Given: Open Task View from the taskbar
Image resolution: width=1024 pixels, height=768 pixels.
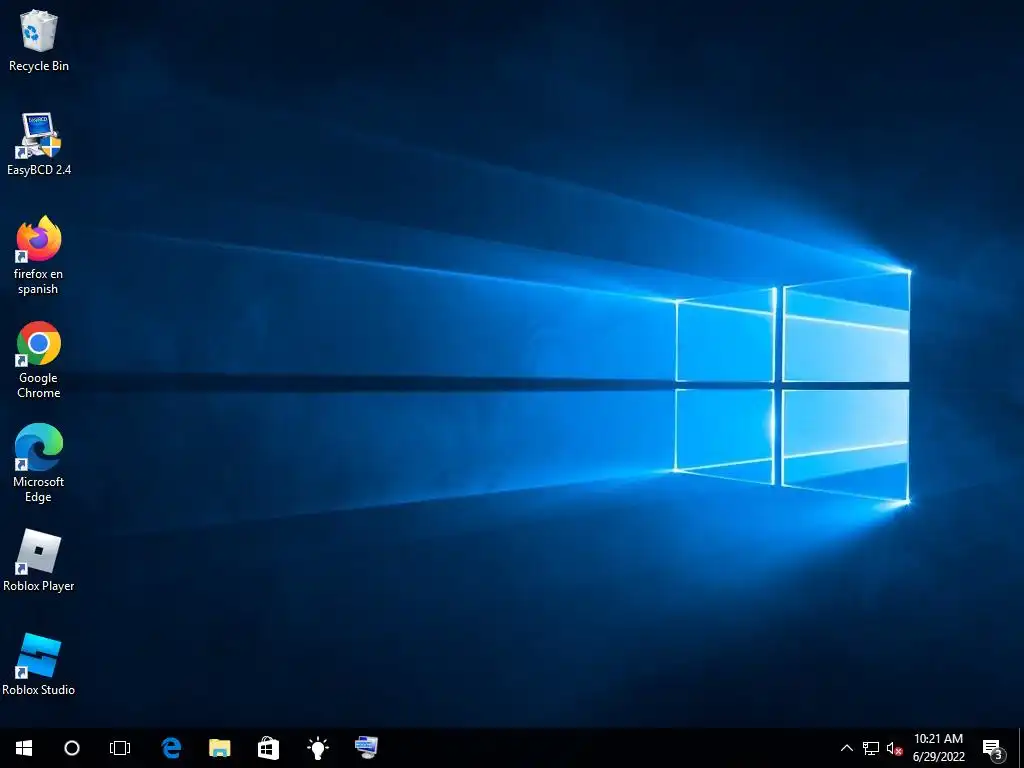Looking at the screenshot, I should click(x=120, y=748).
